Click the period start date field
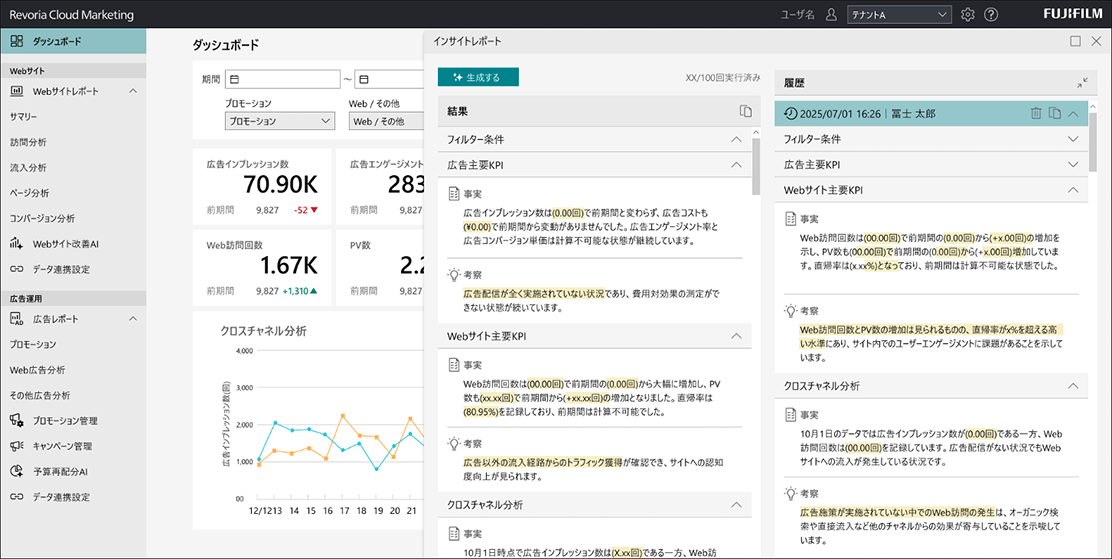 click(x=283, y=79)
